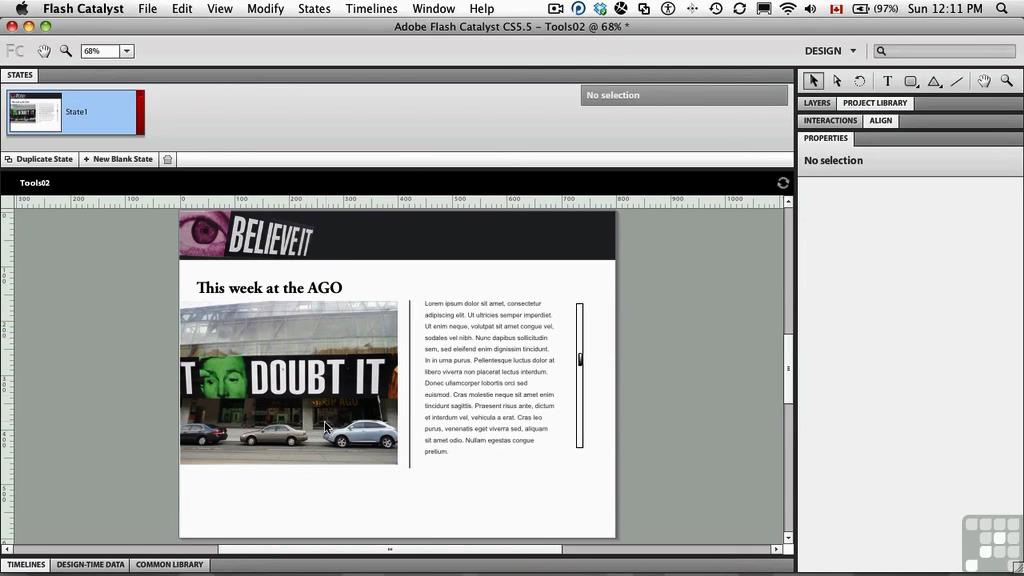1024x576 pixels.
Task: Switch to the ALIGN tab
Action: pyautogui.click(x=880, y=121)
